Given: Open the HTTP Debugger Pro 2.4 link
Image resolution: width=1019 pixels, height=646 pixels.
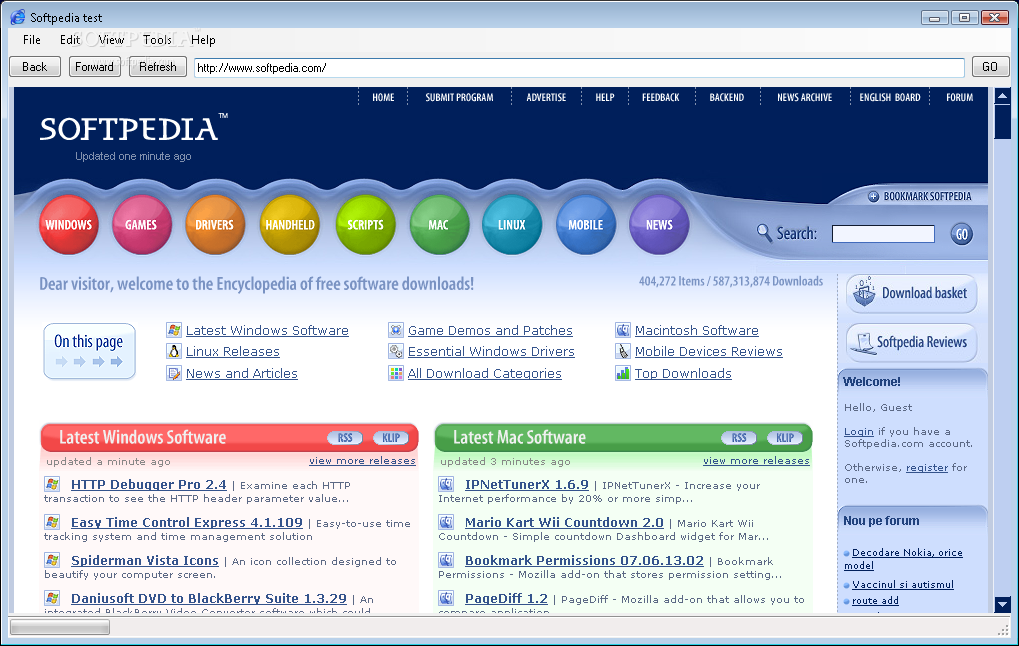Looking at the screenshot, I should point(149,485).
